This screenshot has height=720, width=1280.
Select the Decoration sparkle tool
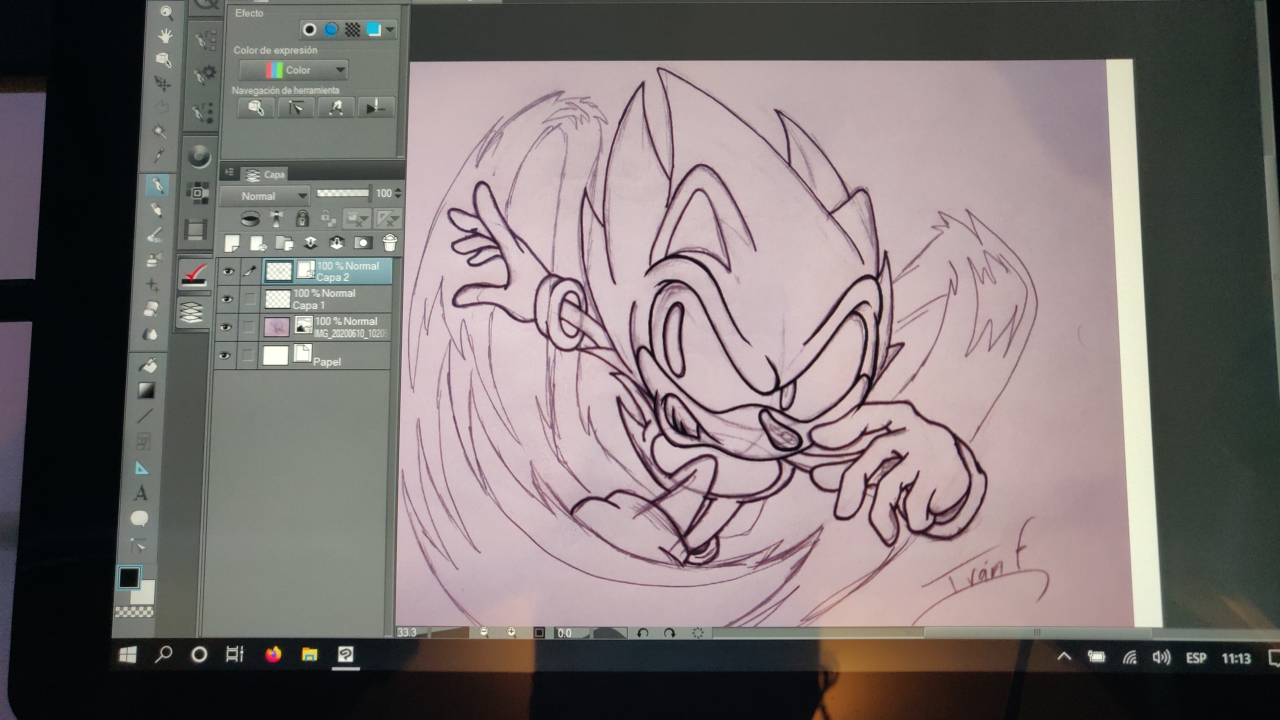[153, 285]
